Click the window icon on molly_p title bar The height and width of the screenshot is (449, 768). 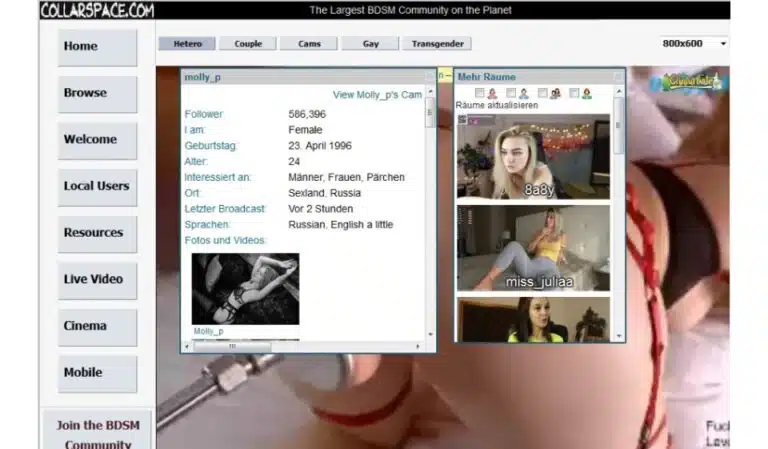(x=430, y=76)
